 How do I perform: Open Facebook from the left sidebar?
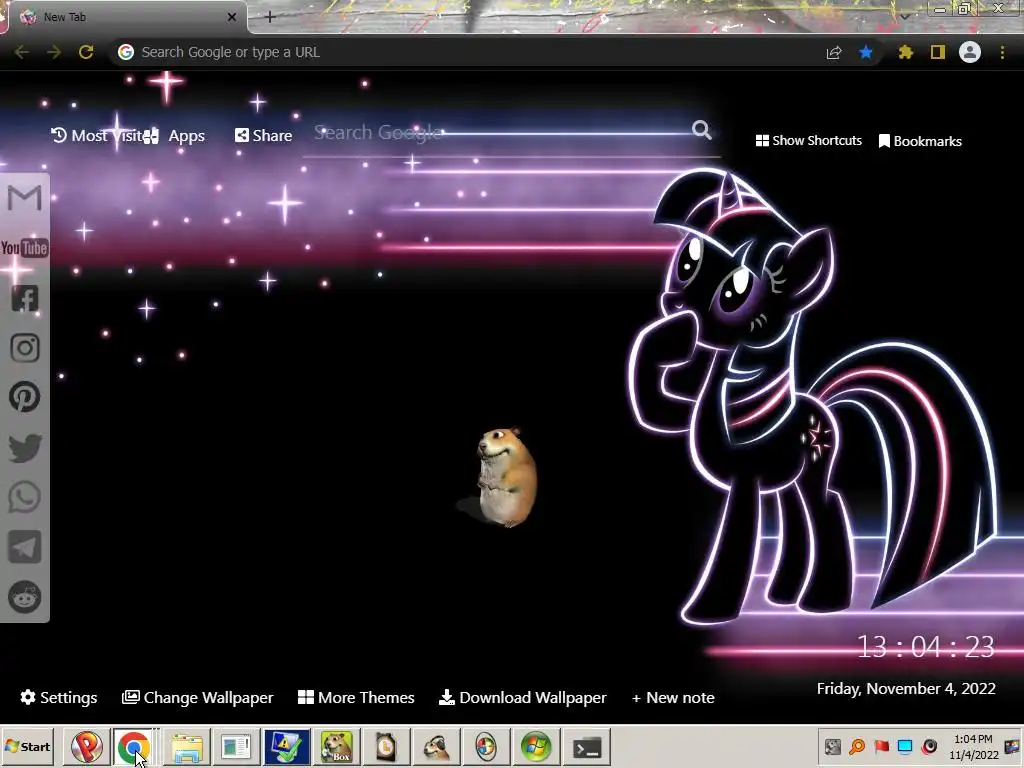coord(25,298)
